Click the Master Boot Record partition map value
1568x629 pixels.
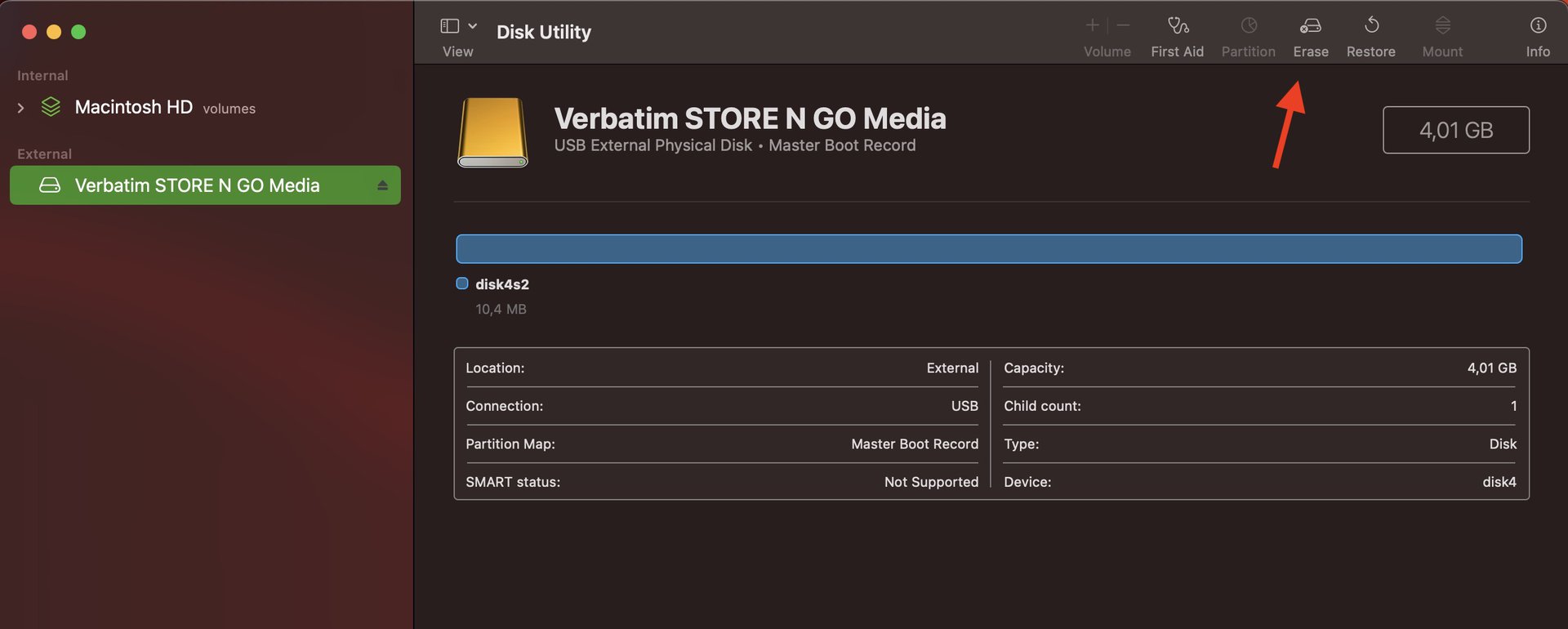pos(915,444)
